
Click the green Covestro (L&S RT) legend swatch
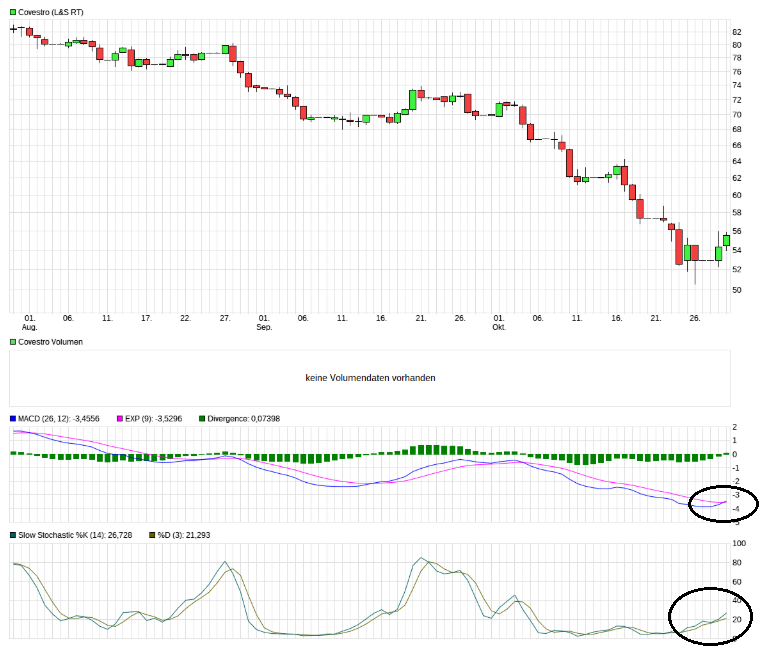click(13, 12)
